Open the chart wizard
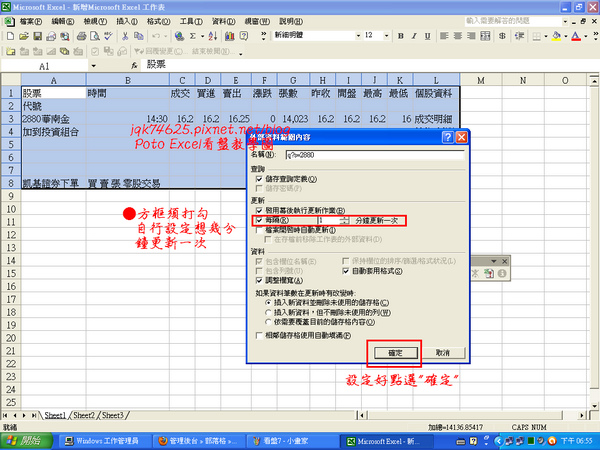Viewport: 600px width, 450px height. [230, 36]
